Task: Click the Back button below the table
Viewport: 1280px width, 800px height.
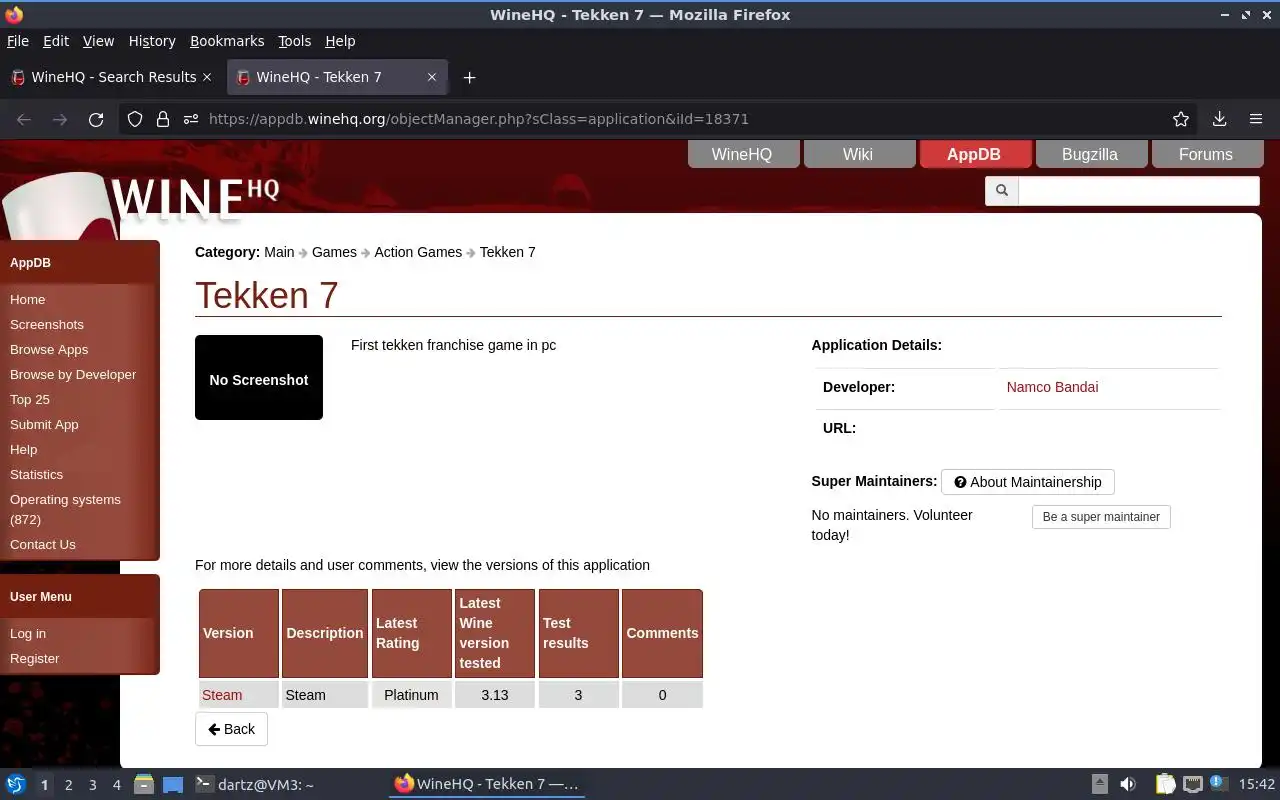Action: click(x=231, y=729)
